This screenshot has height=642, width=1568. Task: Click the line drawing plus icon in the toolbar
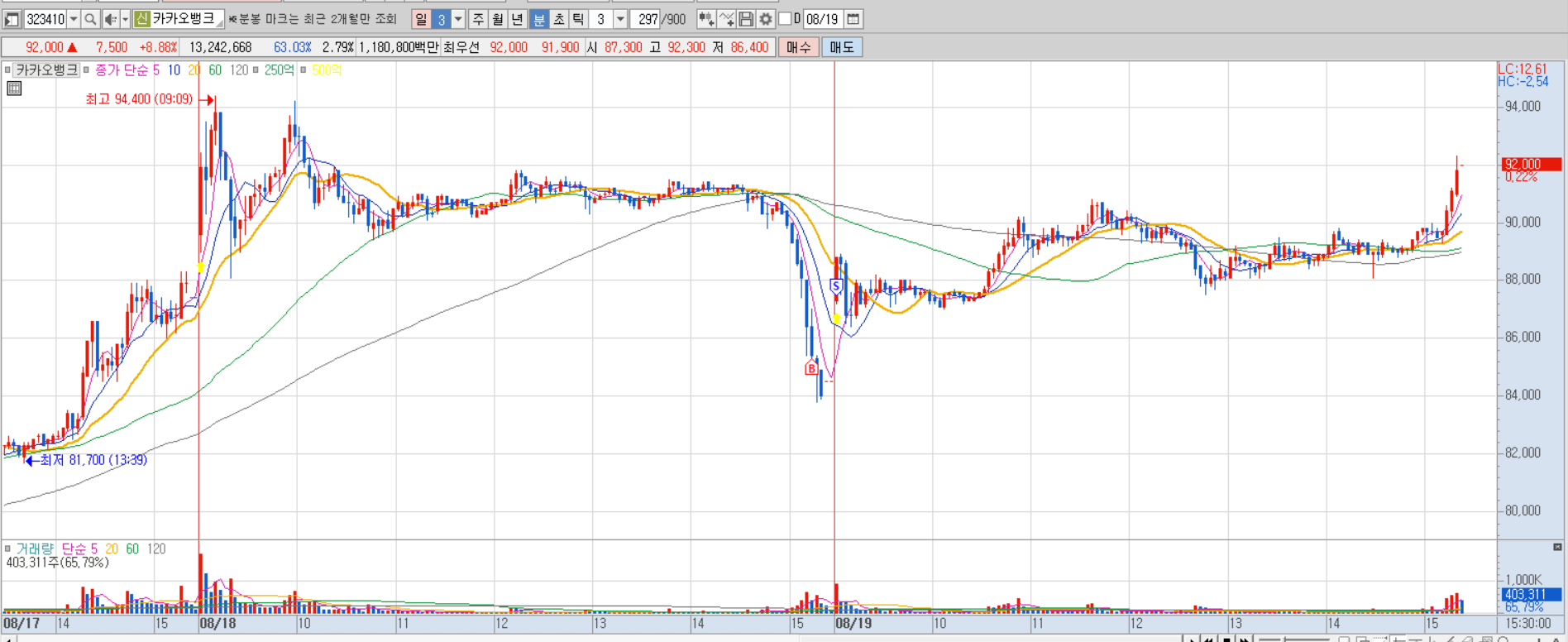(x=726, y=19)
